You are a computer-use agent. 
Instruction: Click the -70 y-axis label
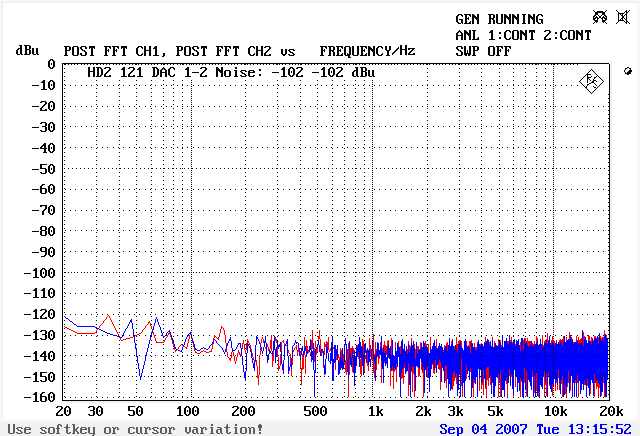[43, 210]
